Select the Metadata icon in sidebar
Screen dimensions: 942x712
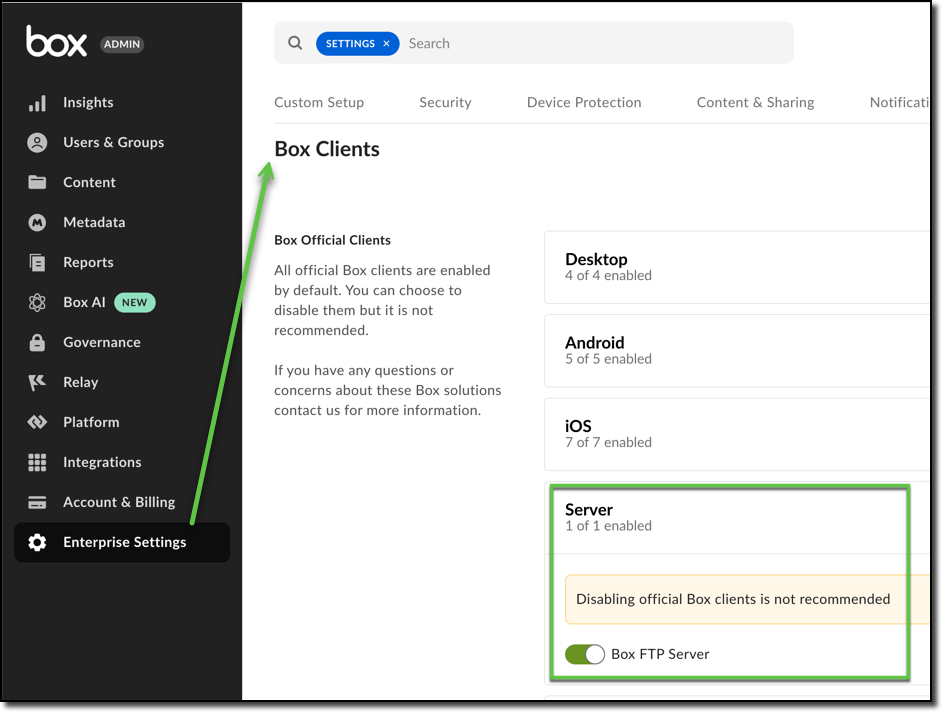point(37,223)
